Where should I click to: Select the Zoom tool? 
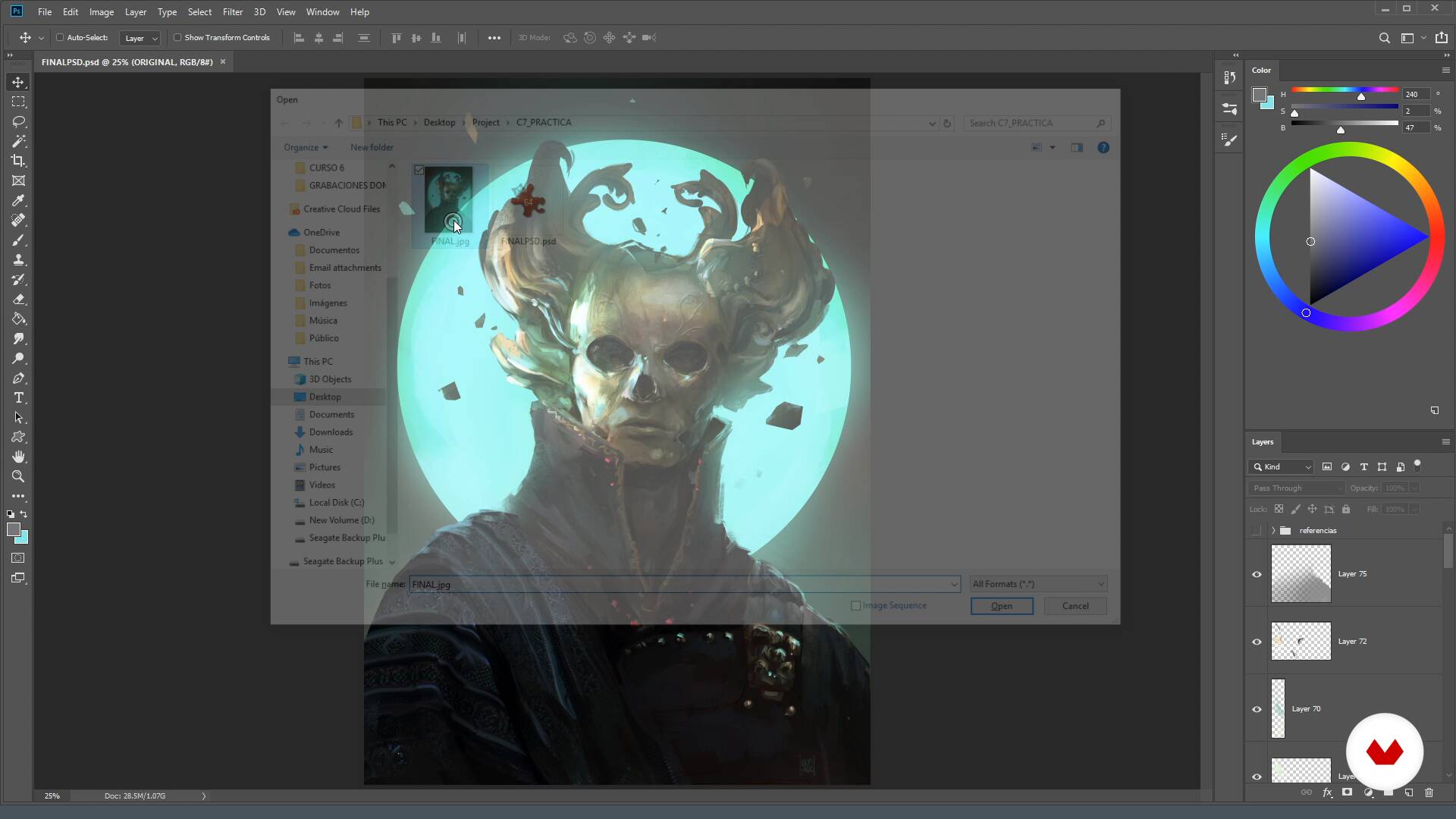(19, 476)
